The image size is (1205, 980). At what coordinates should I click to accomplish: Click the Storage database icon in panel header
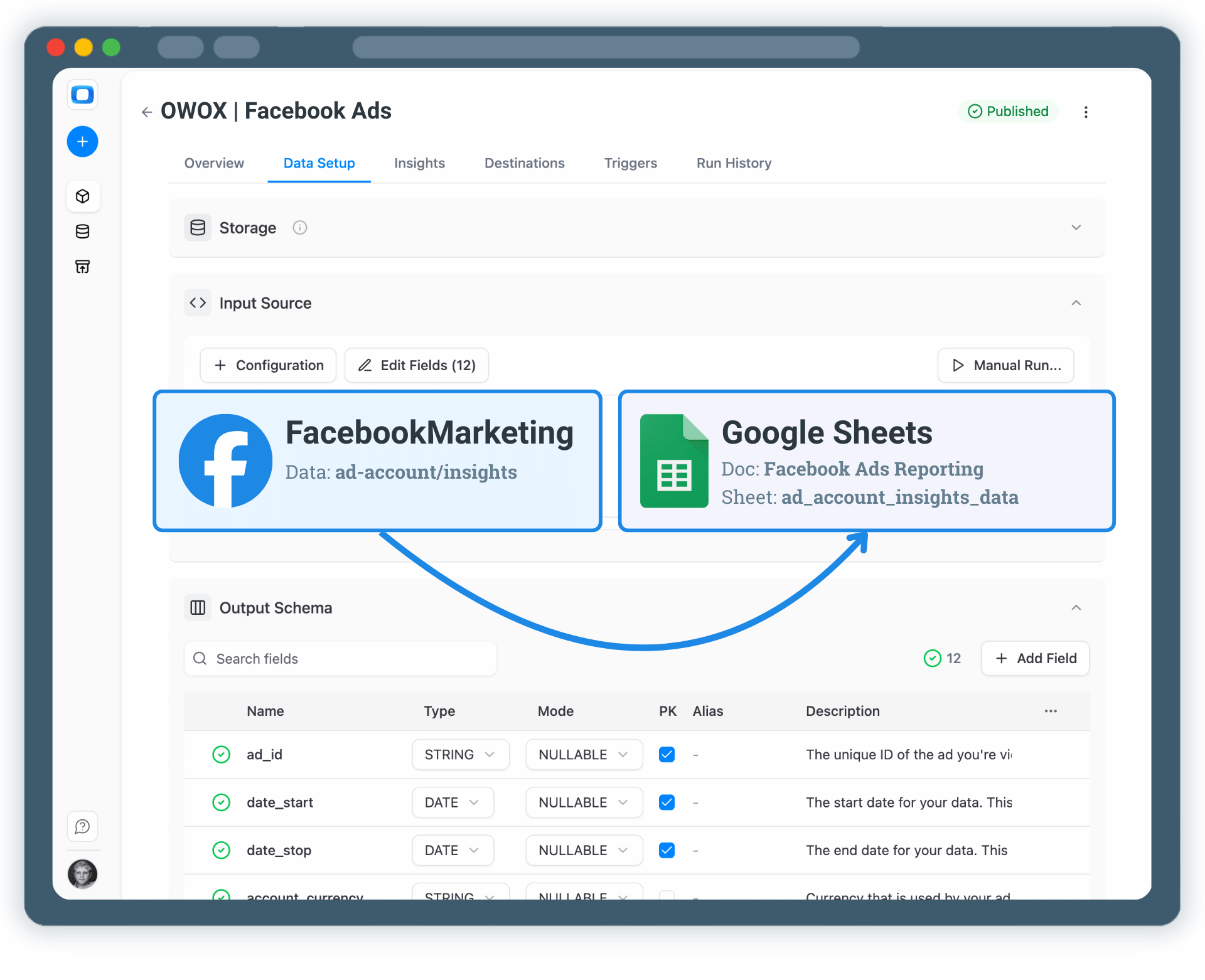click(197, 227)
